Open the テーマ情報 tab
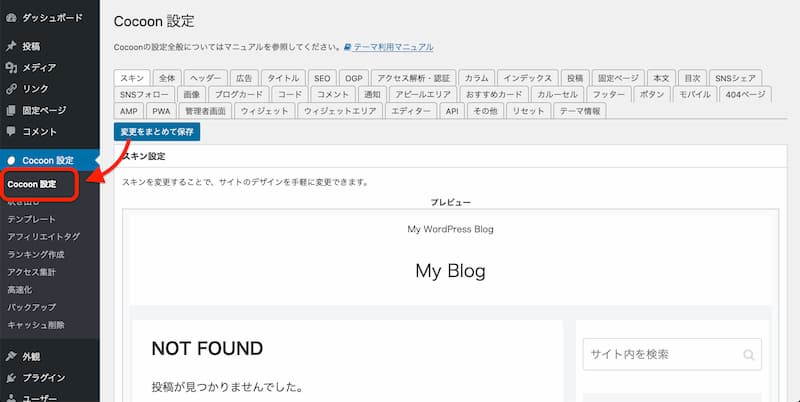The height and width of the screenshot is (402, 800). point(580,111)
